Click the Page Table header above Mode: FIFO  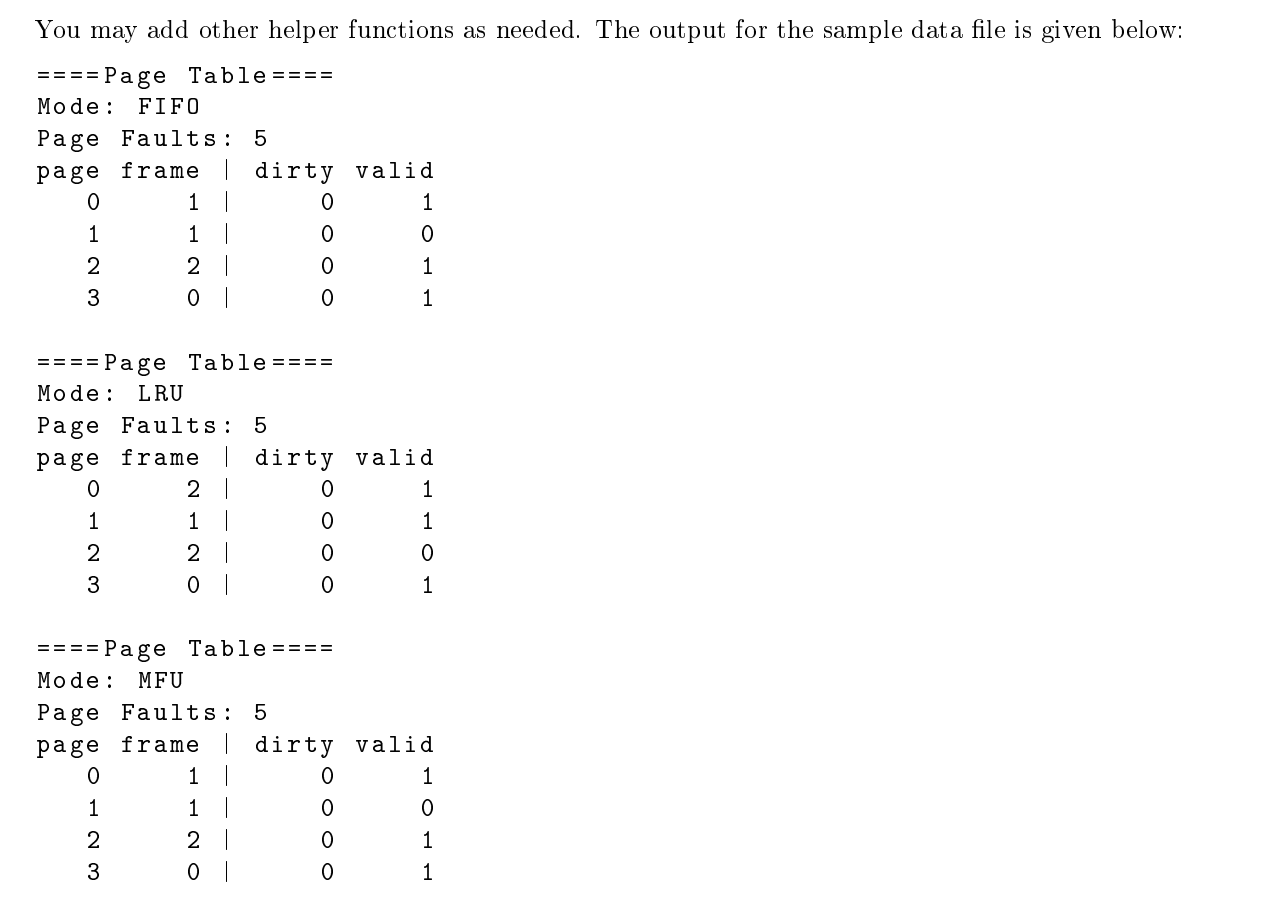185,76
